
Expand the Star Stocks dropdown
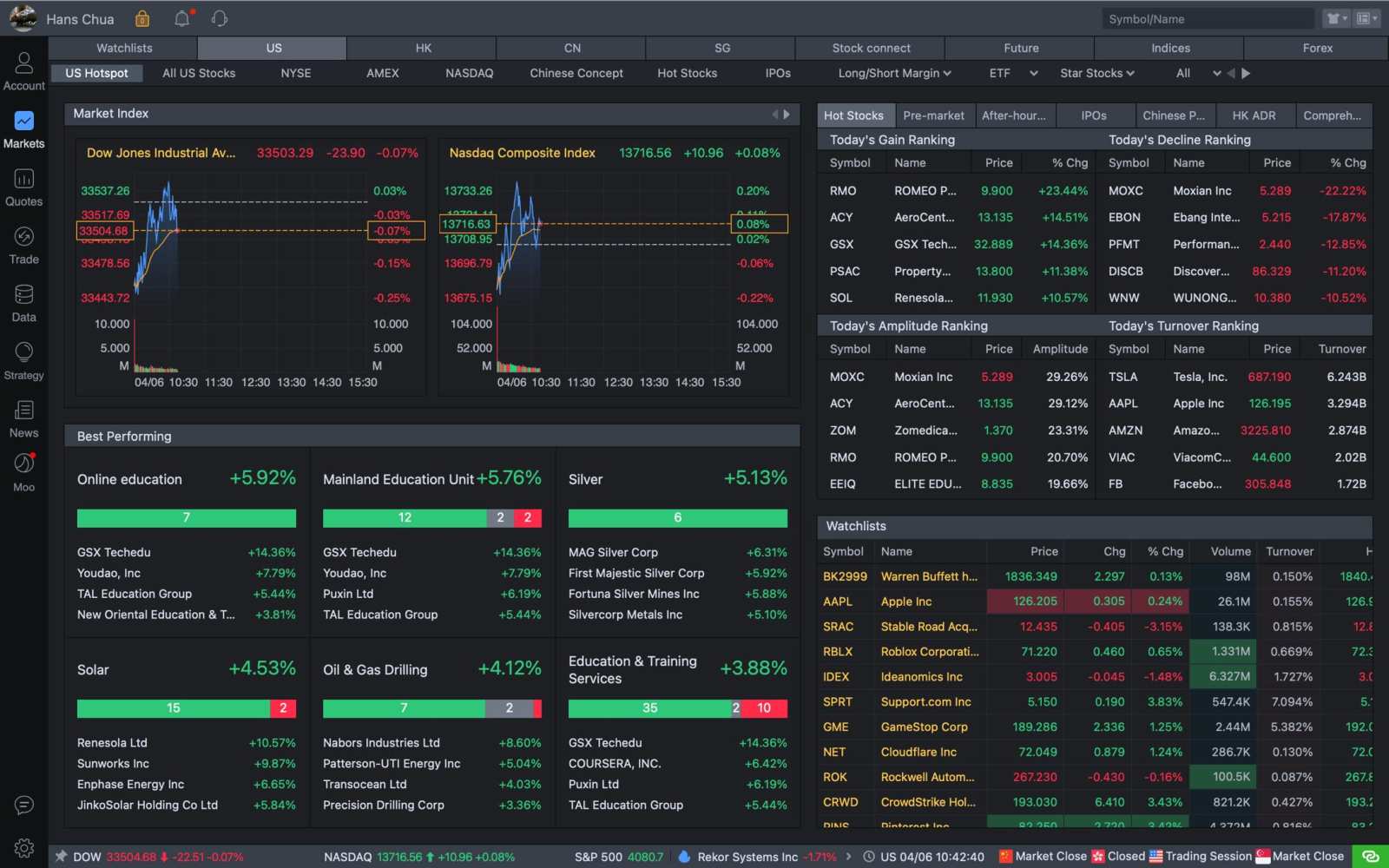1097,73
